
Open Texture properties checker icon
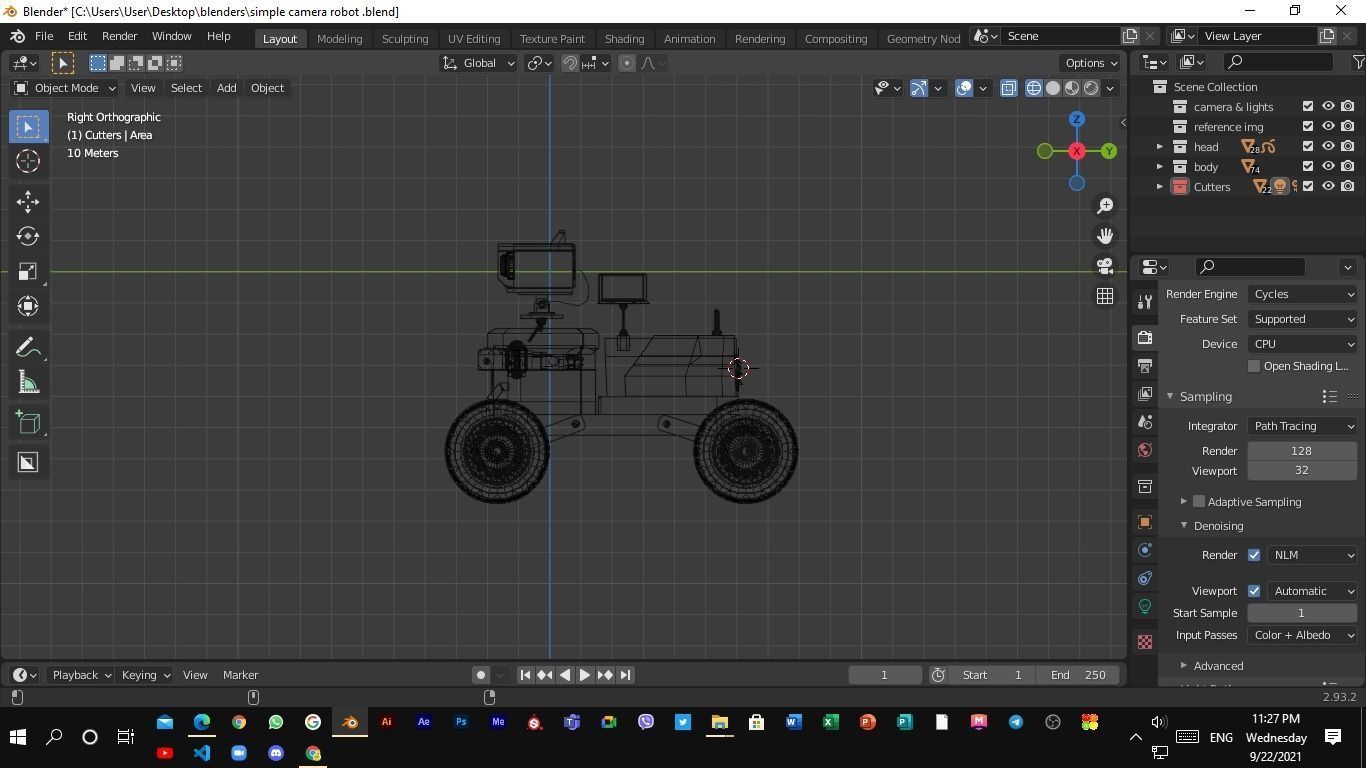point(1145,642)
